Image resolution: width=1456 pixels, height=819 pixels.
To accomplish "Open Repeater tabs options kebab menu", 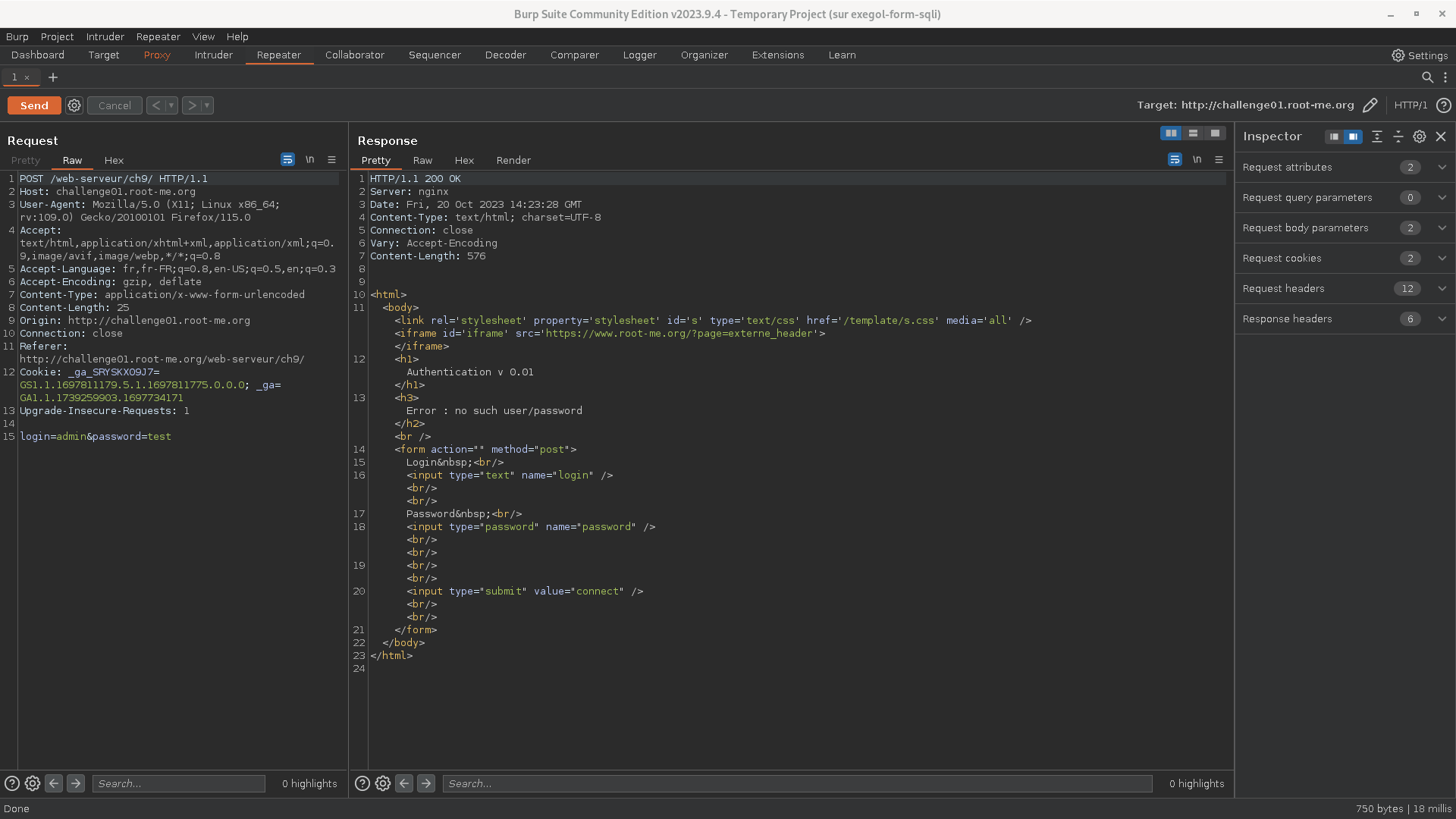I will pyautogui.click(x=1445, y=77).
